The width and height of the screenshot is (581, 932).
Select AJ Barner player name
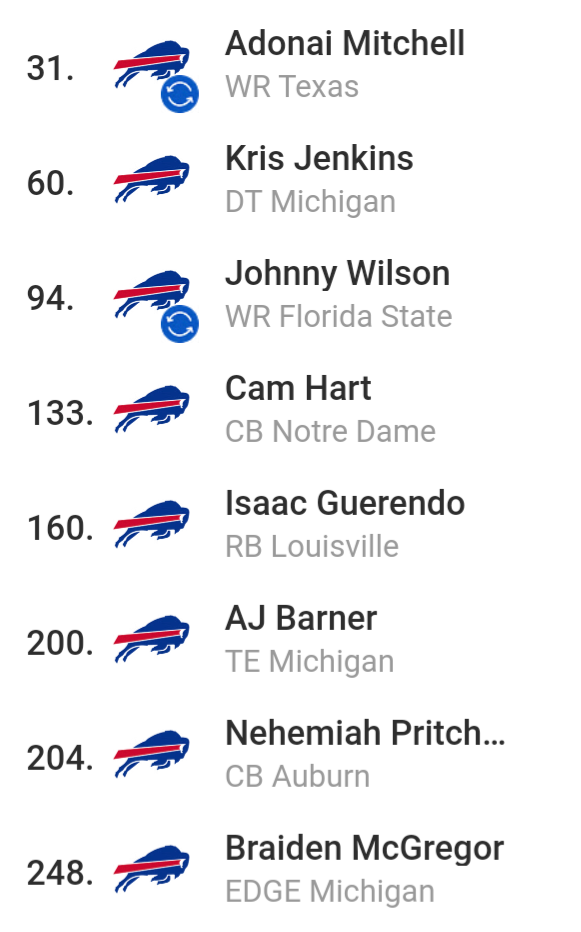[x=301, y=619]
